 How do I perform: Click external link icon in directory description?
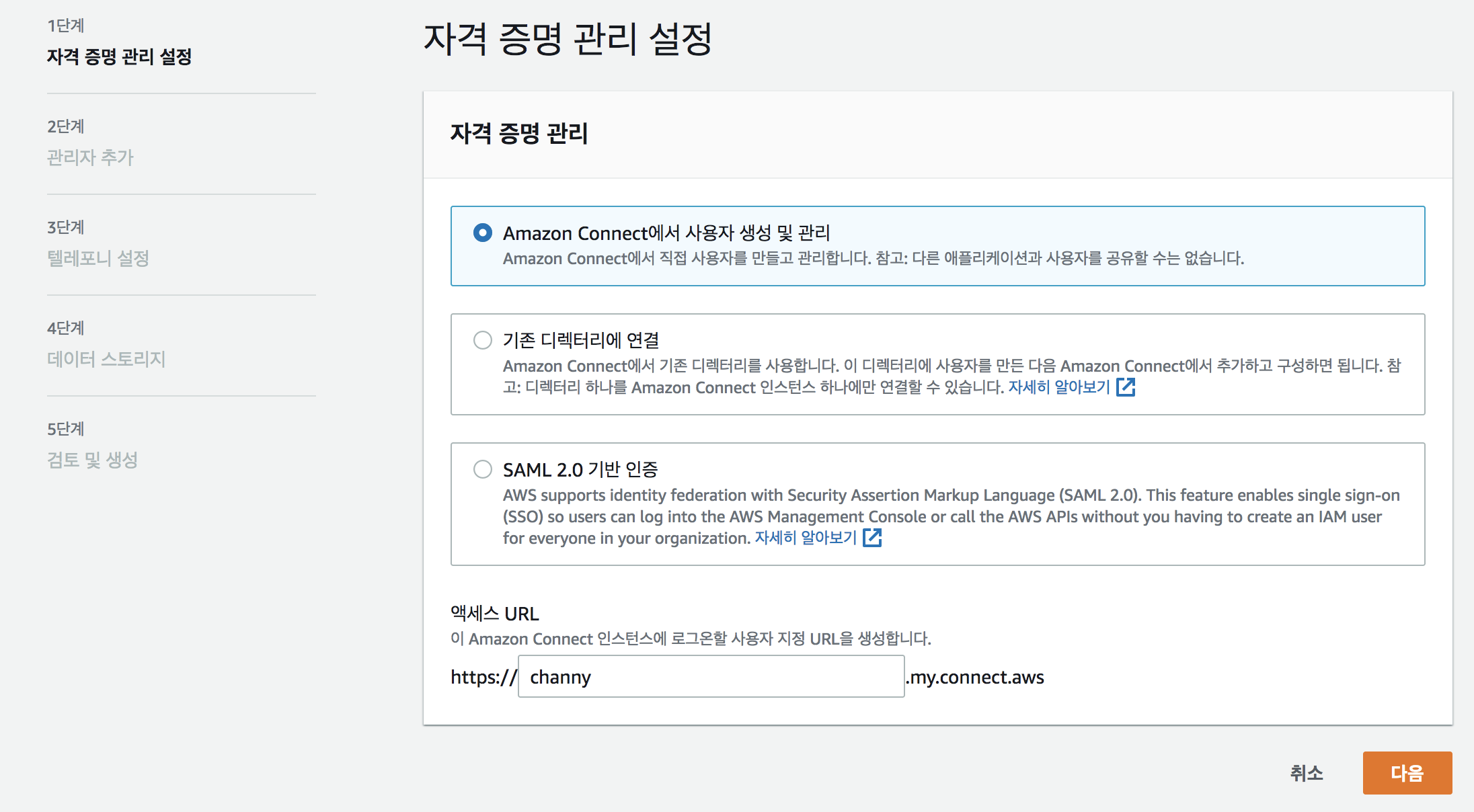point(1126,387)
